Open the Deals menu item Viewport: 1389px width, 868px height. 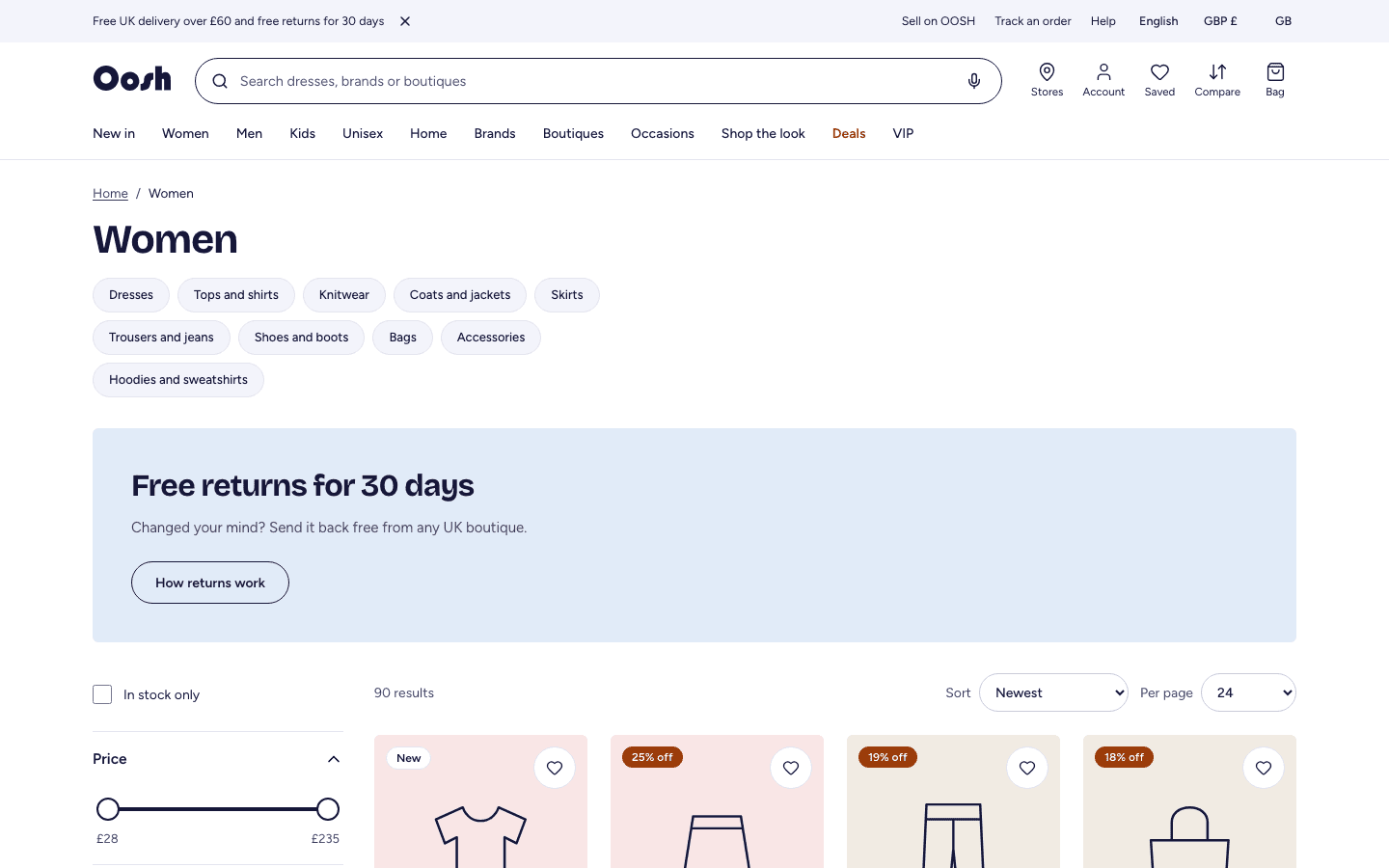point(849,133)
